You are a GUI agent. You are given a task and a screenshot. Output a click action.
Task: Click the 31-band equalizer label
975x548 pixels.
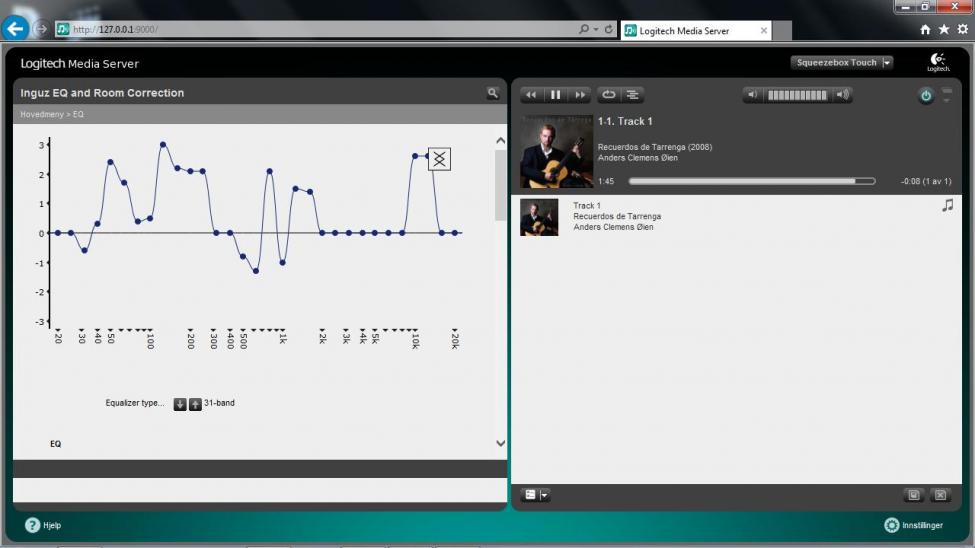[219, 403]
